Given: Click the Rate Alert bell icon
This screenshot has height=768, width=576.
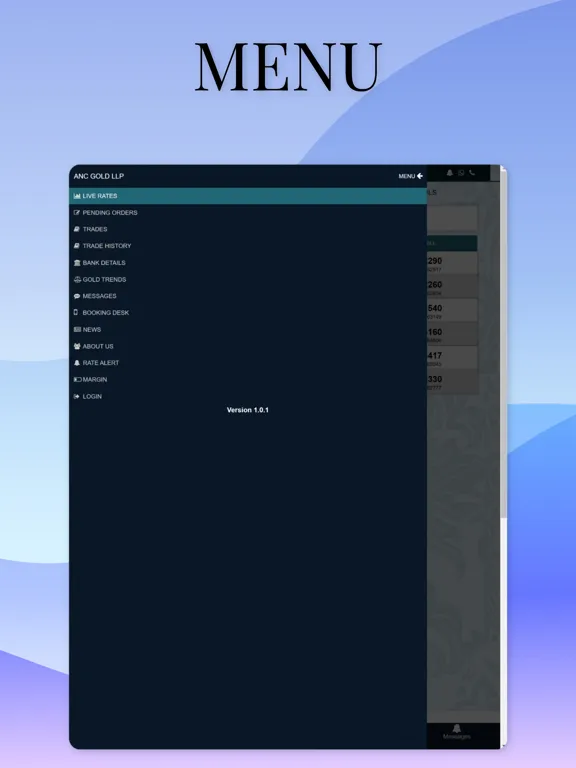Looking at the screenshot, I should click(77, 363).
